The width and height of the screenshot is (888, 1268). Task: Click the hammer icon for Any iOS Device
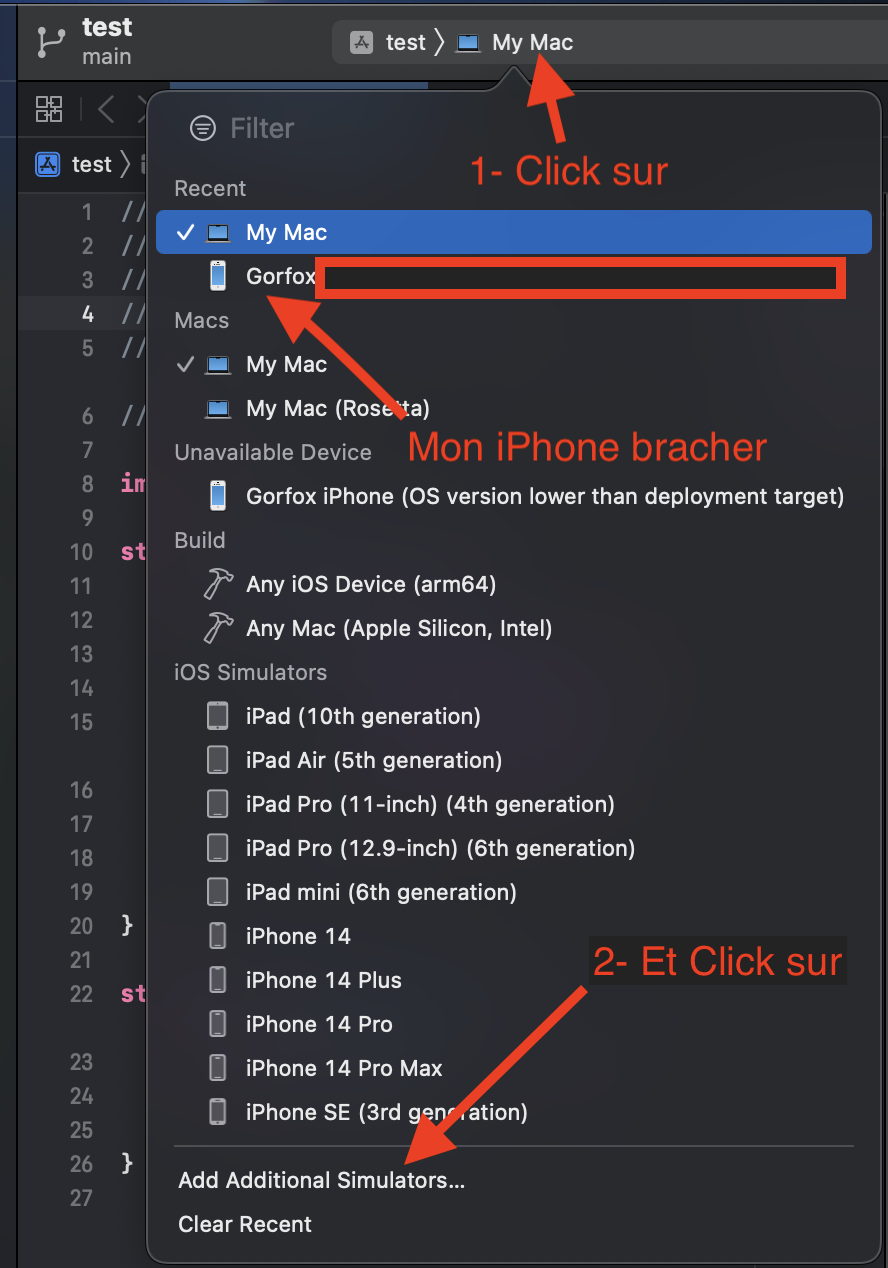pos(217,584)
